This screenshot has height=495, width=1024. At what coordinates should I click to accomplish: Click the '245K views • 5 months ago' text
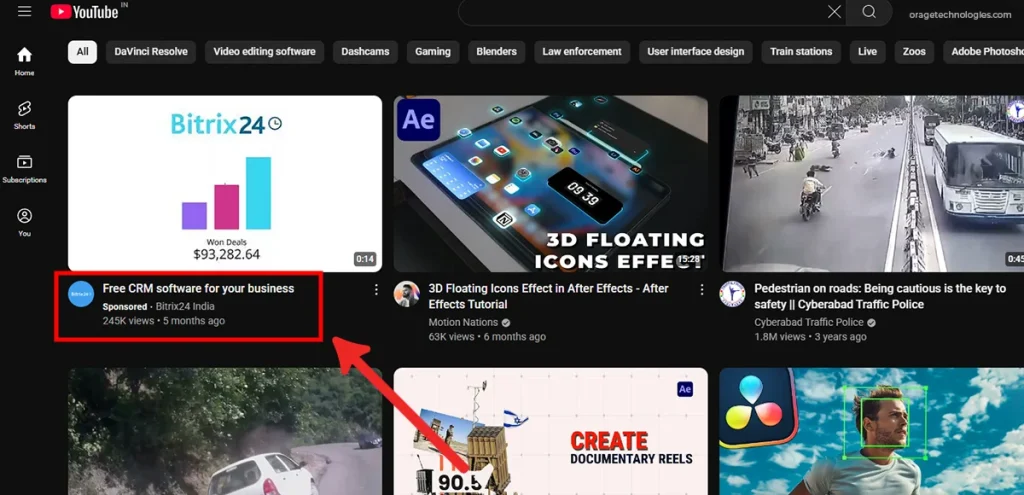click(x=164, y=321)
